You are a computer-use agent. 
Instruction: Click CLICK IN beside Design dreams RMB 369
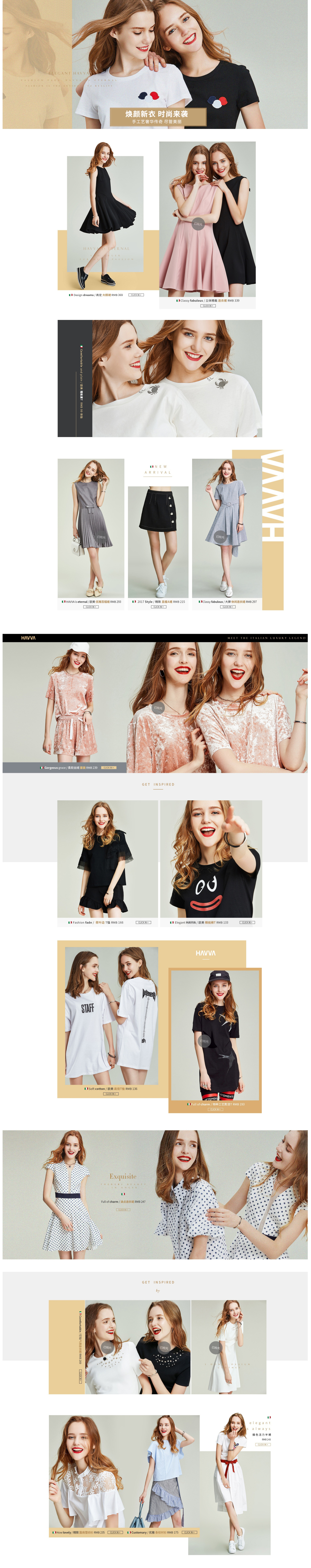[x=136, y=295]
